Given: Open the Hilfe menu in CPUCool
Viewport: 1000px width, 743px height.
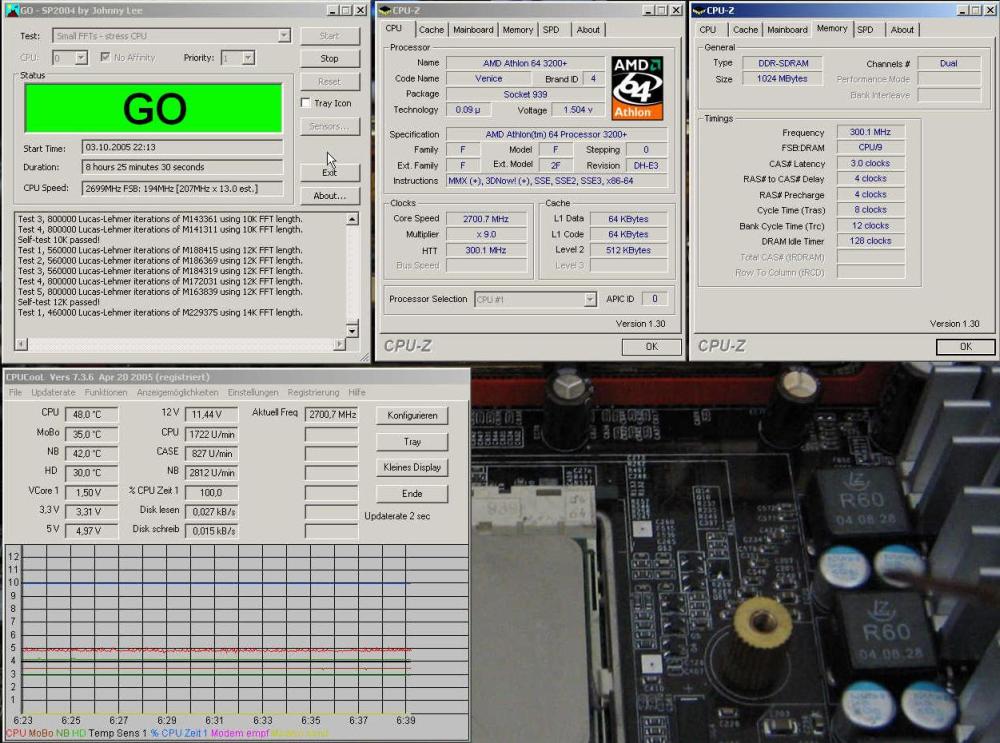Looking at the screenshot, I should tap(357, 392).
